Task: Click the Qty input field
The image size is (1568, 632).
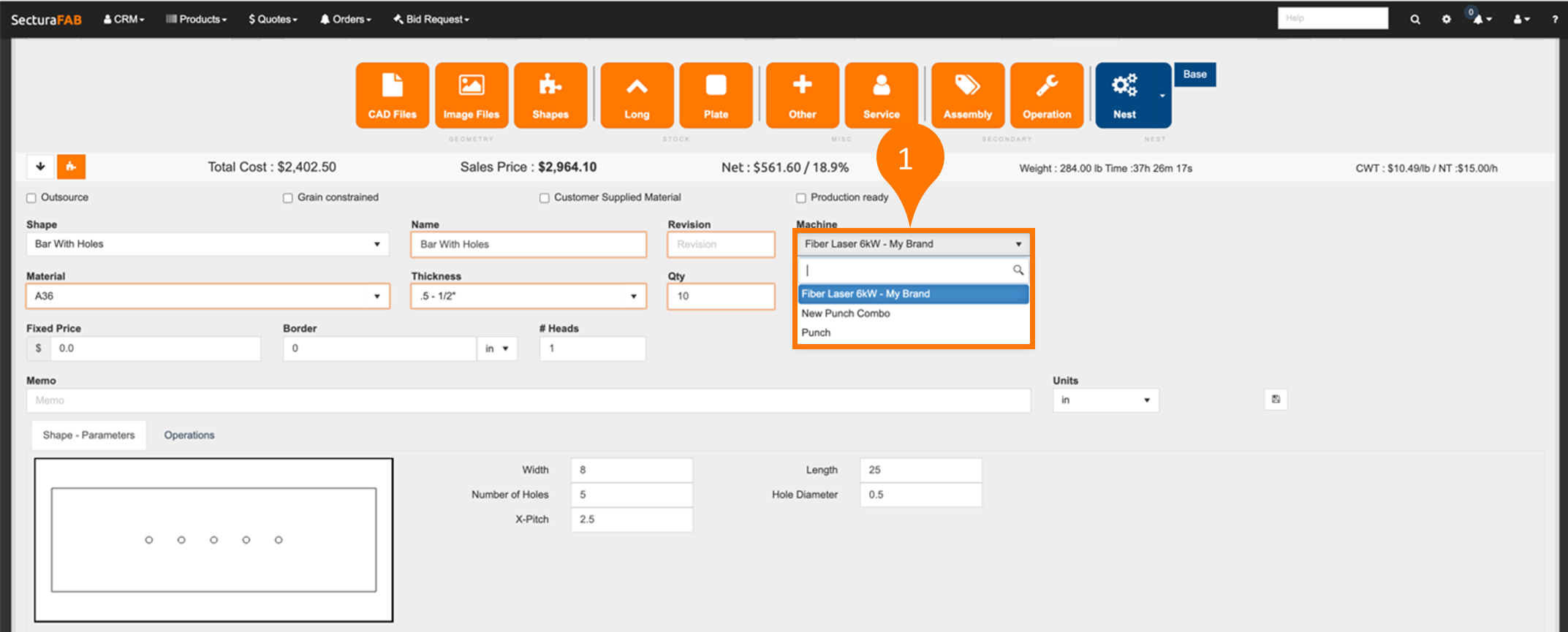Action: [720, 296]
